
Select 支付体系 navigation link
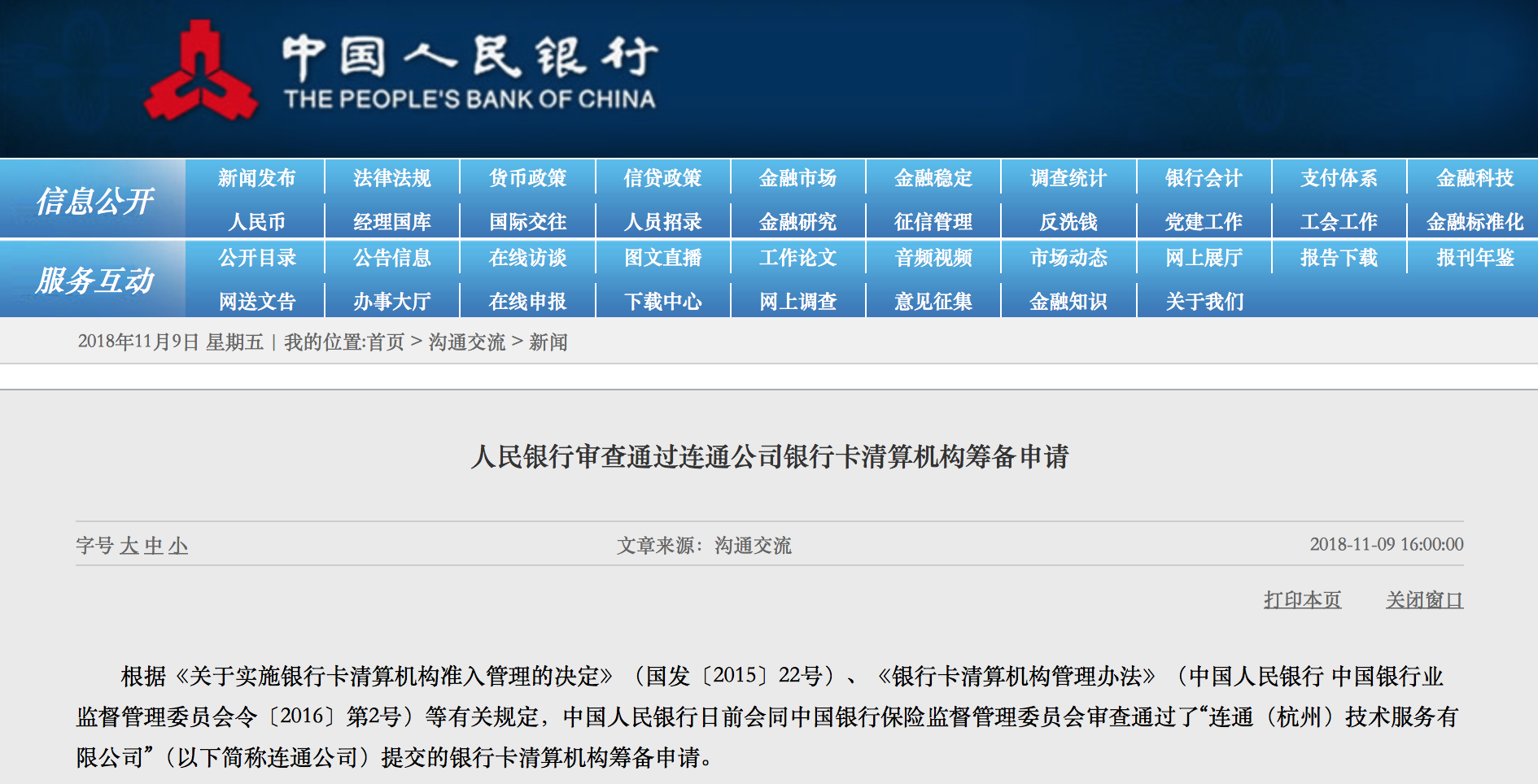point(1339,178)
